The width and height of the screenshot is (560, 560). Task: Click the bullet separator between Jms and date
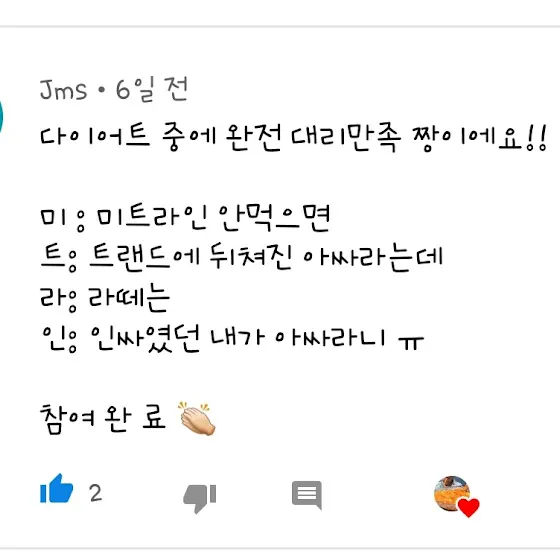point(101,90)
